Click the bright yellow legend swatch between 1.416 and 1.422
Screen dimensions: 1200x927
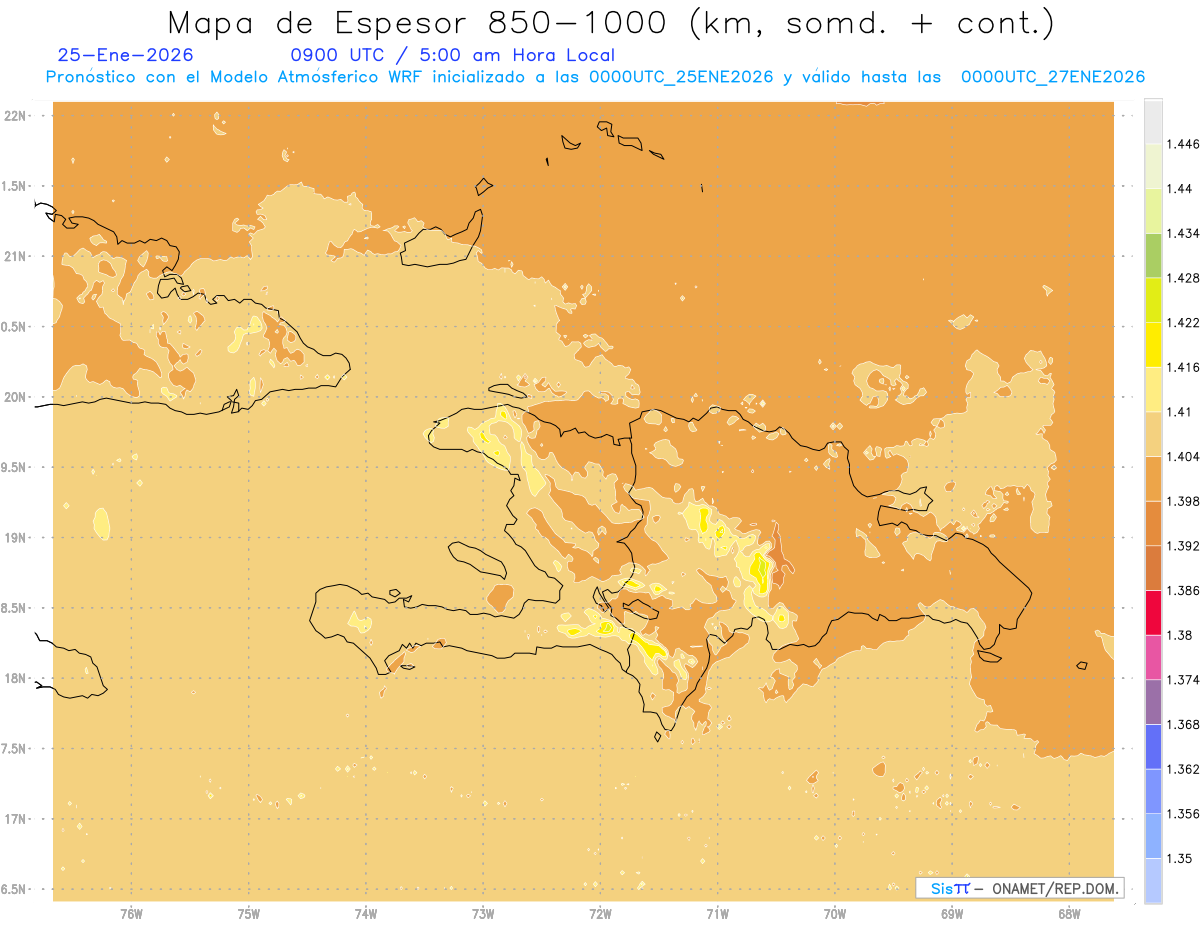(1153, 345)
